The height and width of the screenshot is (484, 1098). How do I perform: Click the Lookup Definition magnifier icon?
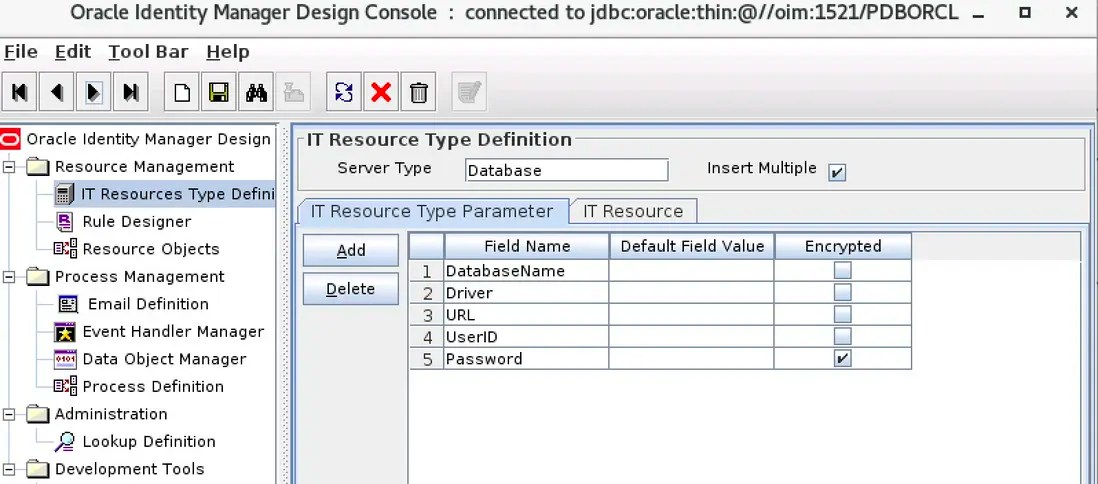(x=65, y=441)
